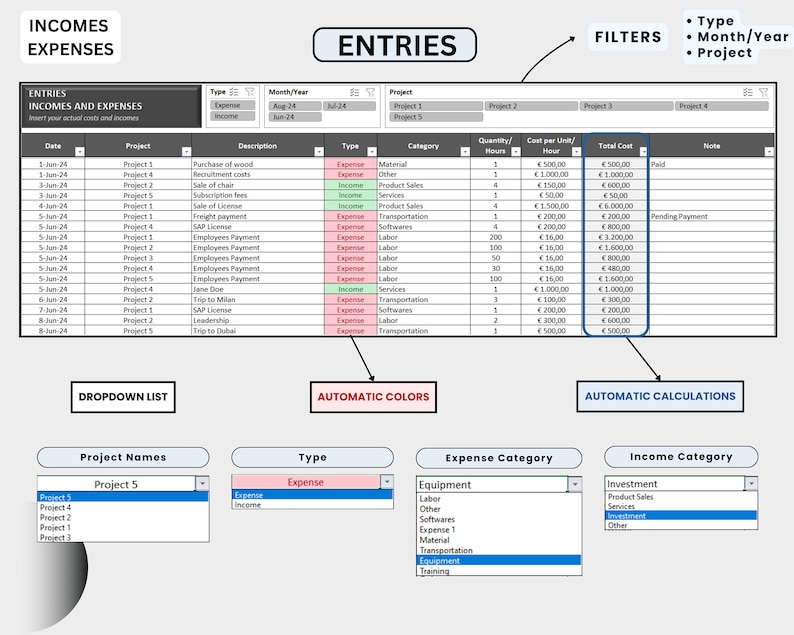This screenshot has width=794, height=635.
Task: Select 'Jane Doe' description cell
Action: click(258, 289)
